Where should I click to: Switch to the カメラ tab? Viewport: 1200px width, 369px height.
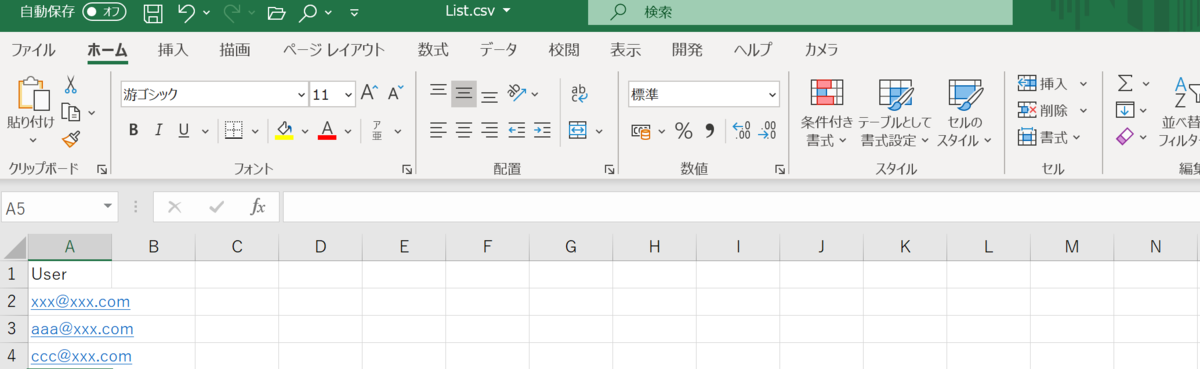pyautogui.click(x=821, y=50)
